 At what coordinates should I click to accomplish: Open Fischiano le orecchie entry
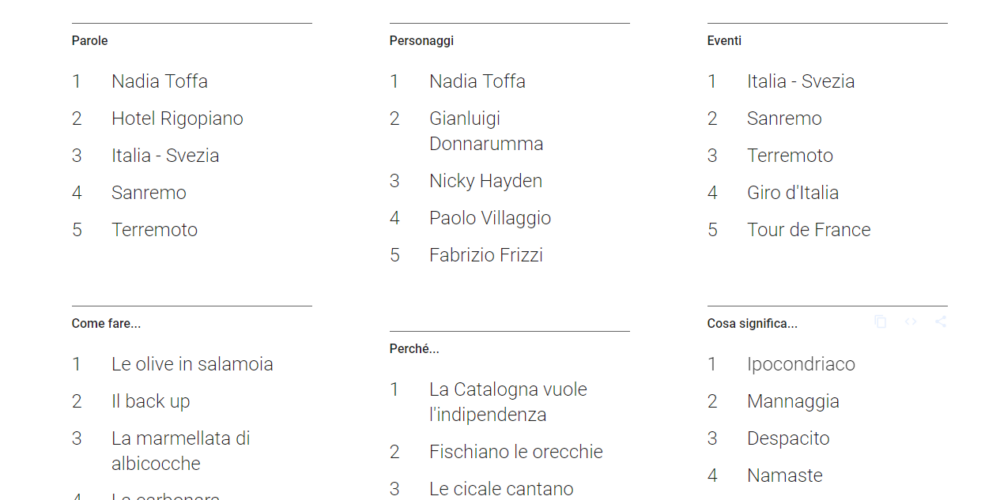(x=516, y=452)
